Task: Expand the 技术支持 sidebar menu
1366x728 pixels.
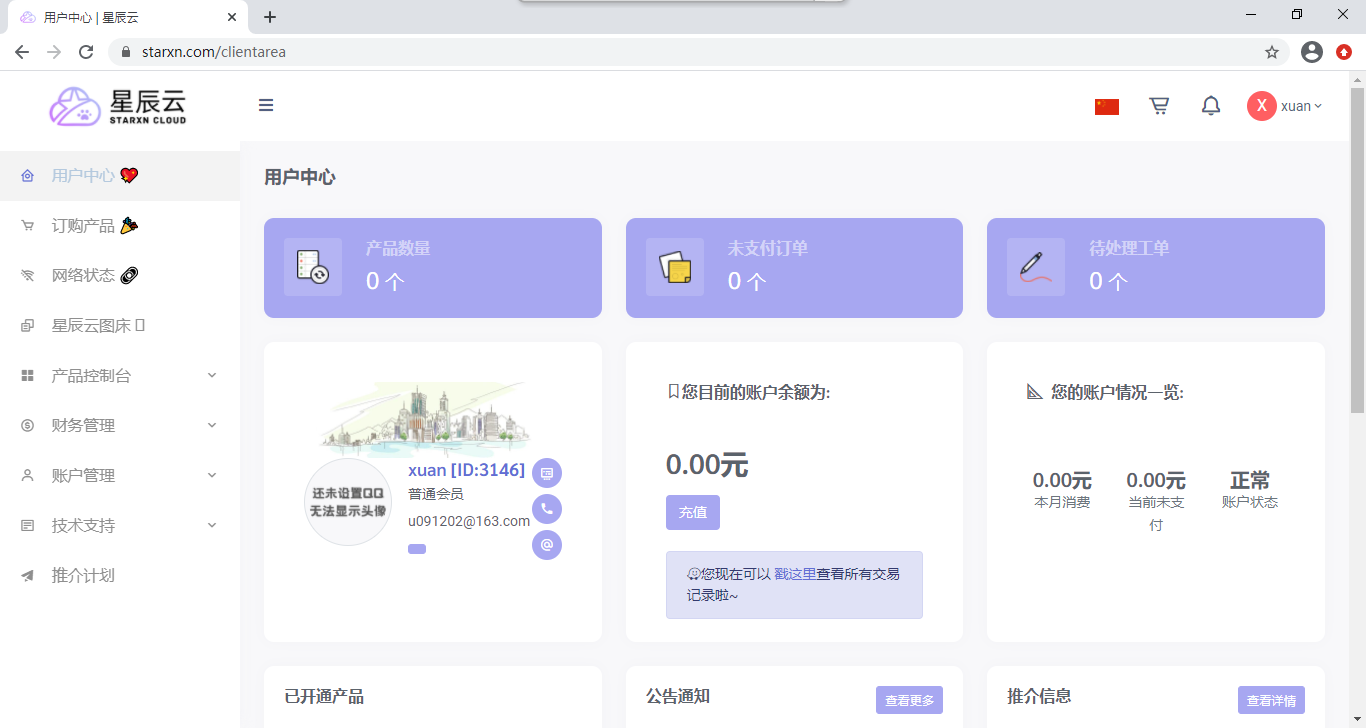Action: pos(120,526)
